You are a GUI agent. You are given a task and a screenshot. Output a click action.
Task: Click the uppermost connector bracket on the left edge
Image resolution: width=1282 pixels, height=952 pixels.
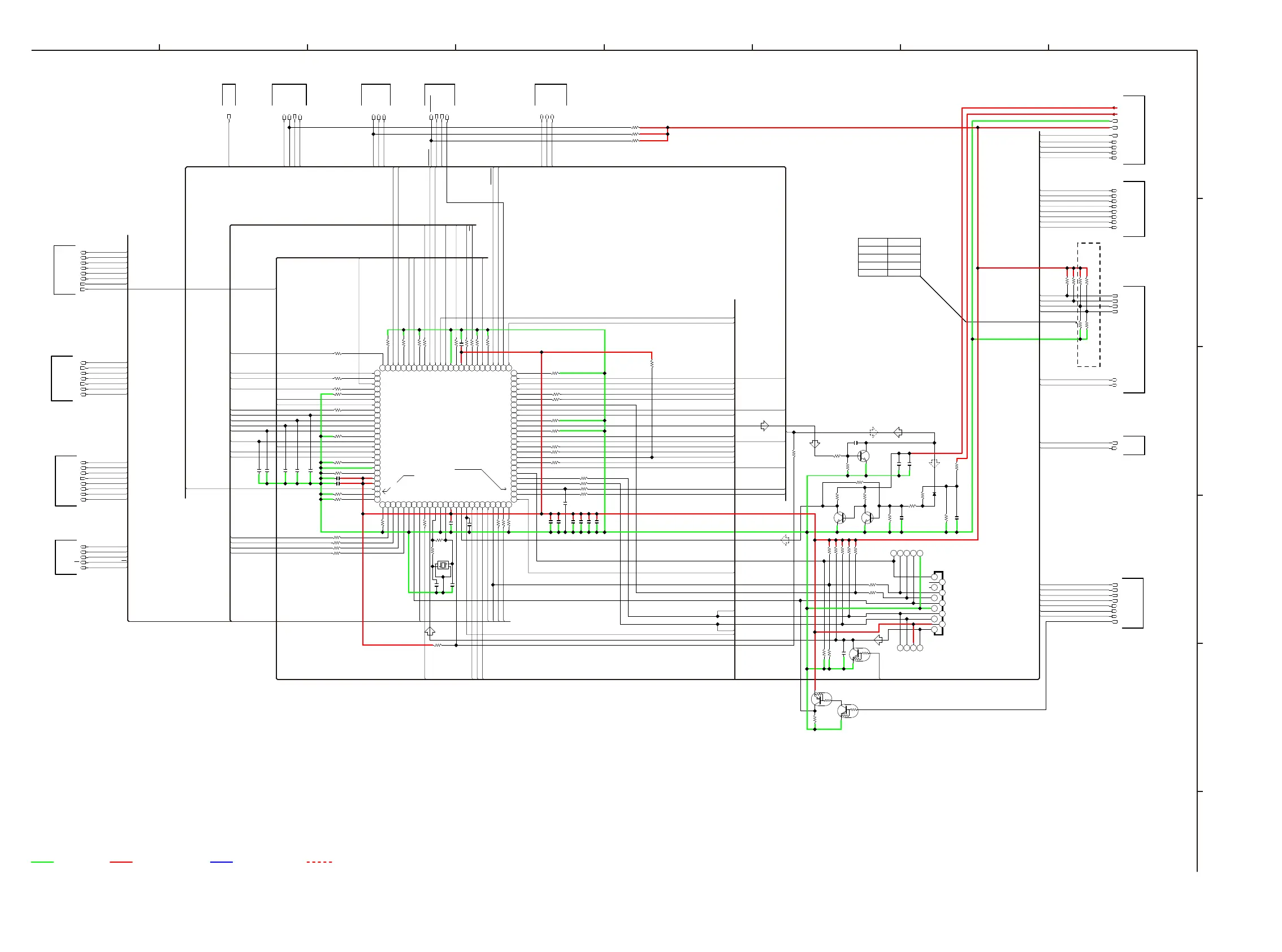pyautogui.click(x=64, y=270)
